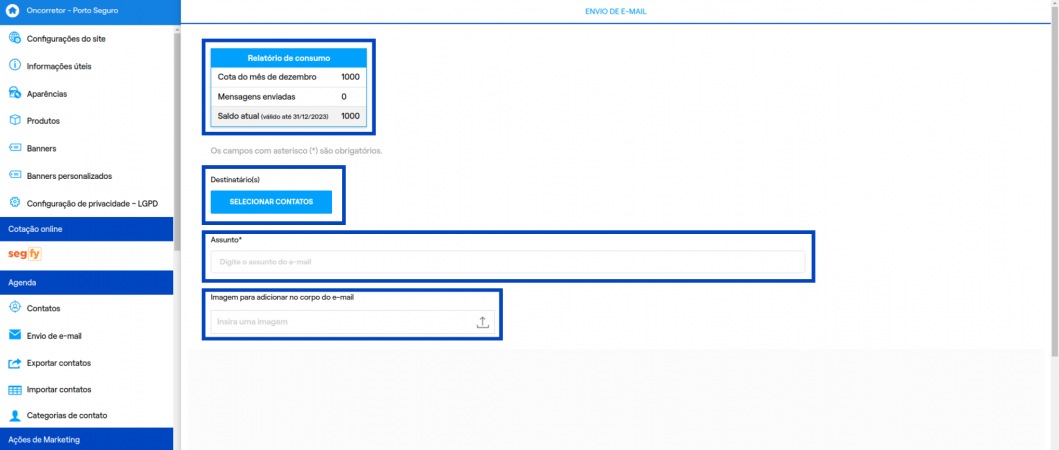Click the Contatos person icon
Viewport: 1059px width, 450px height.
click(x=15, y=307)
